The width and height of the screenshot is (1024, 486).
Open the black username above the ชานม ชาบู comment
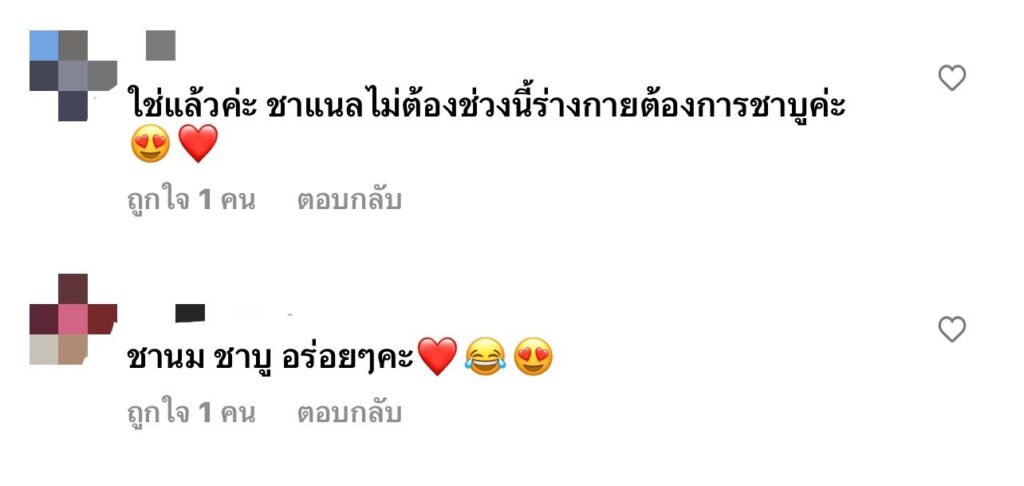click(190, 313)
